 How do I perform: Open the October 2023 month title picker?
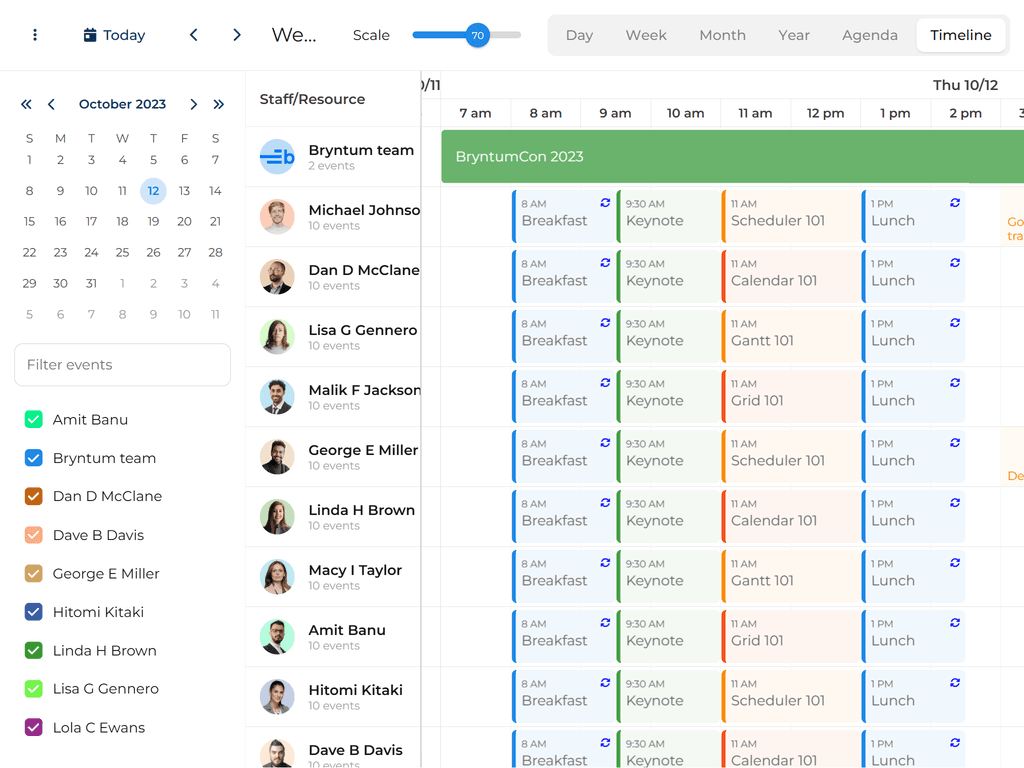pos(122,104)
